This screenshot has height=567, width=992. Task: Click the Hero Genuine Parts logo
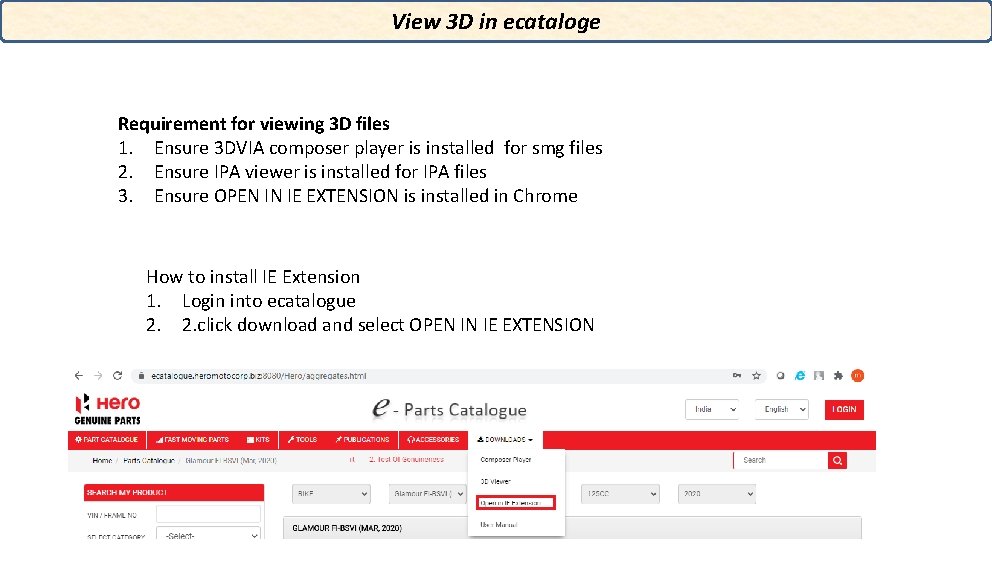point(108,409)
